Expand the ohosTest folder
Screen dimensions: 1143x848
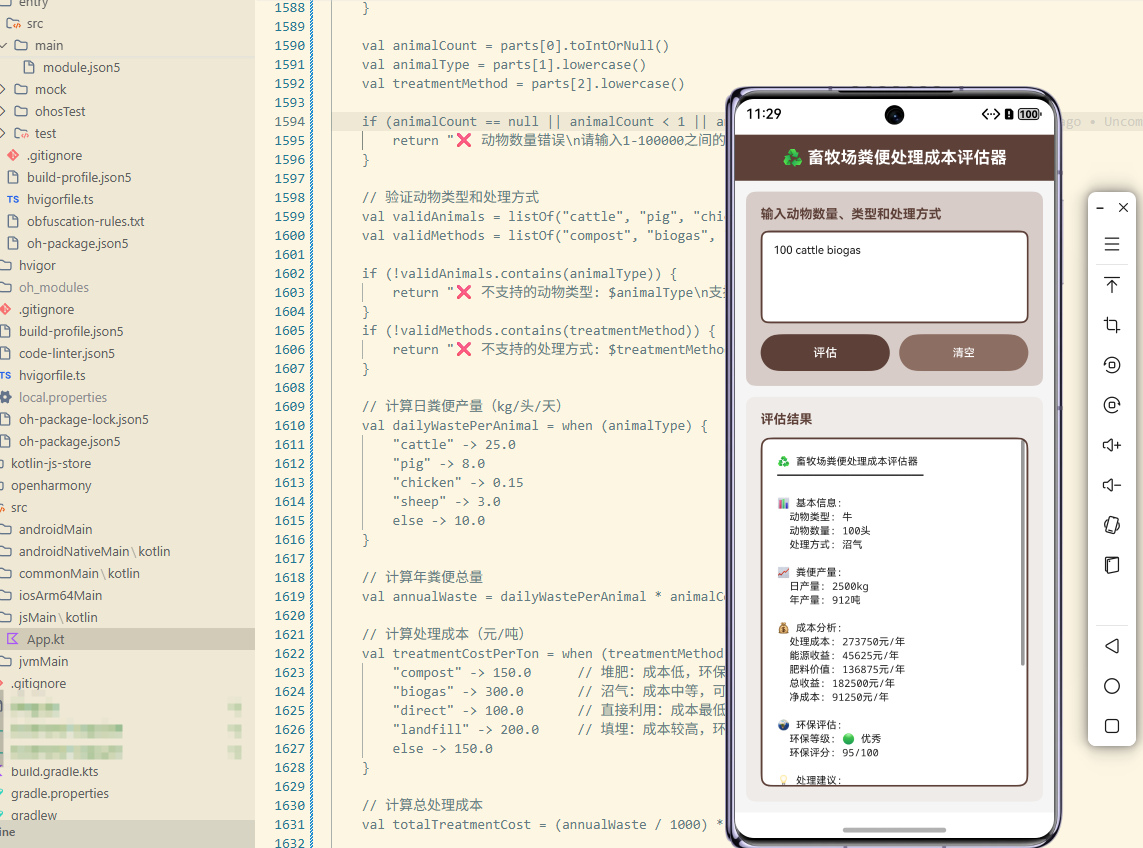coord(4,111)
